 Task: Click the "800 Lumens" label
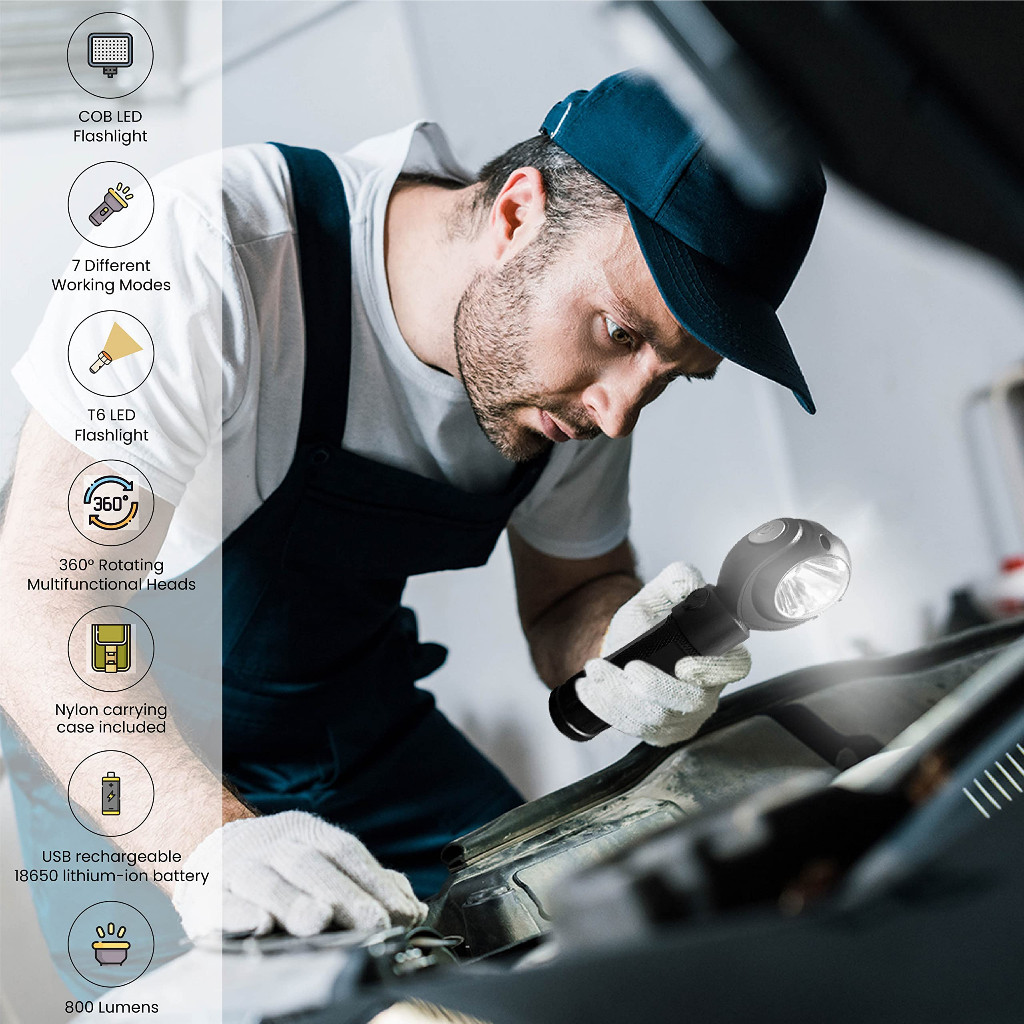(x=111, y=1007)
